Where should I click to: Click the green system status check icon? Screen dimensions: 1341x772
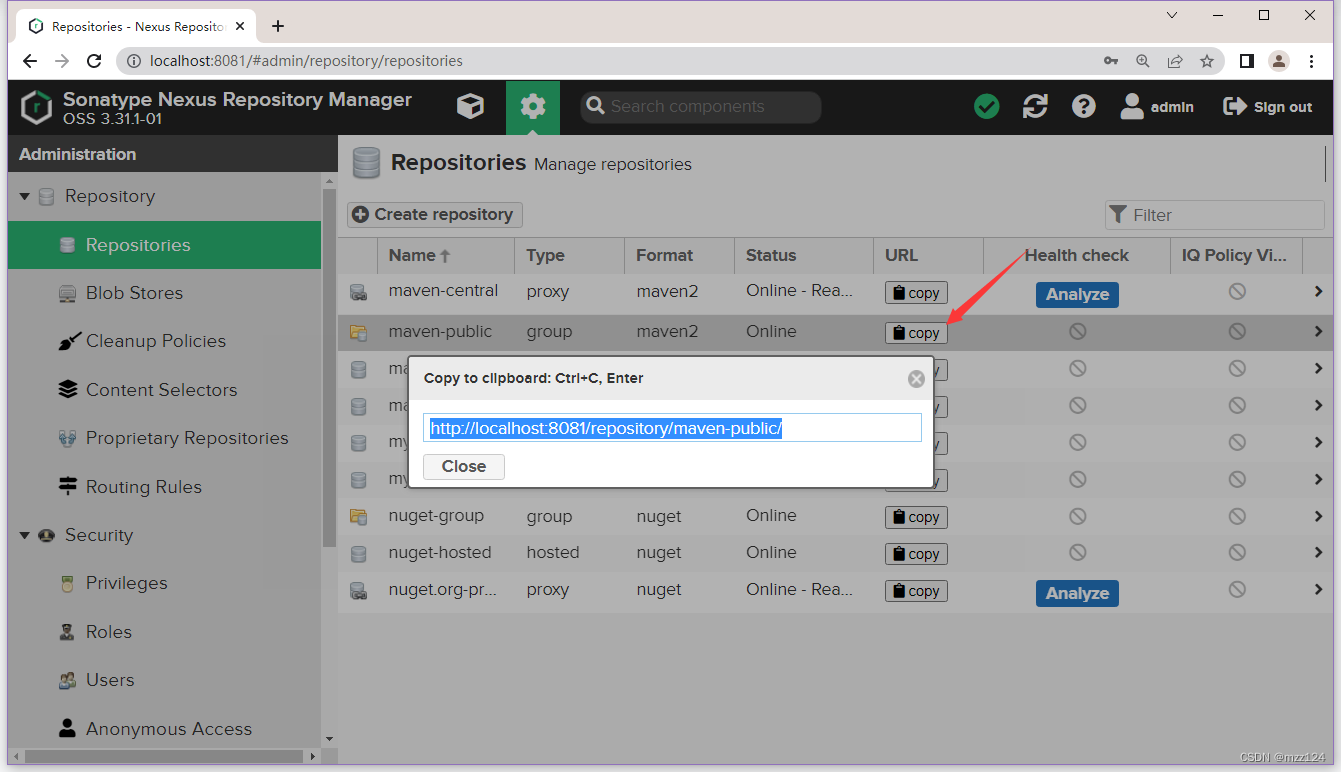987,107
